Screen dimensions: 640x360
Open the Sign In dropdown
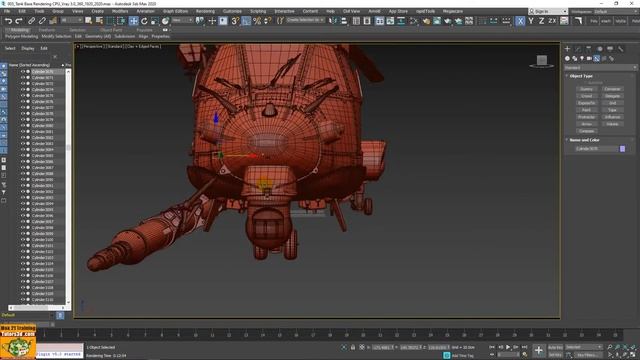click(x=548, y=11)
